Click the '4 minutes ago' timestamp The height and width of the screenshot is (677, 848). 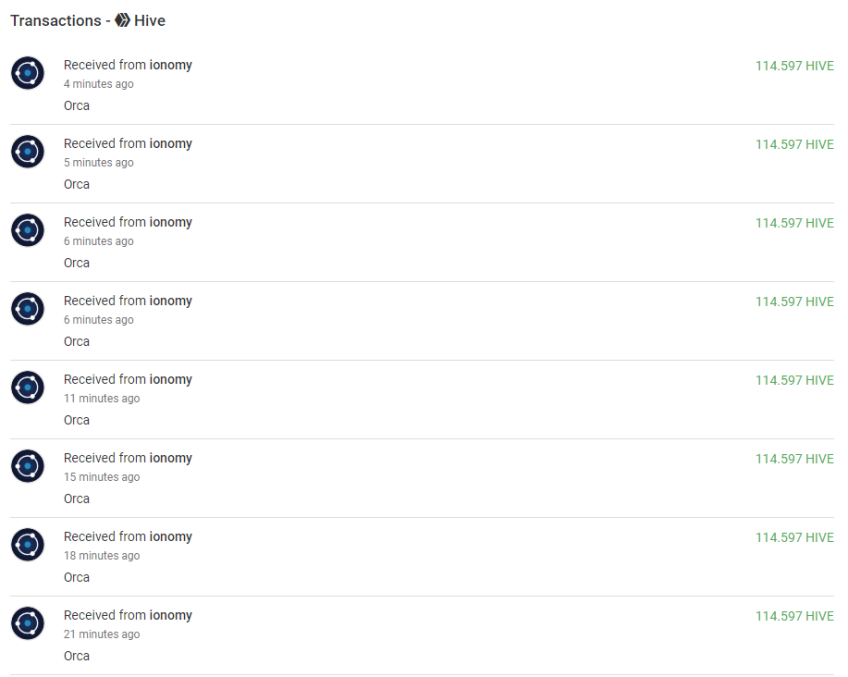tap(98, 84)
